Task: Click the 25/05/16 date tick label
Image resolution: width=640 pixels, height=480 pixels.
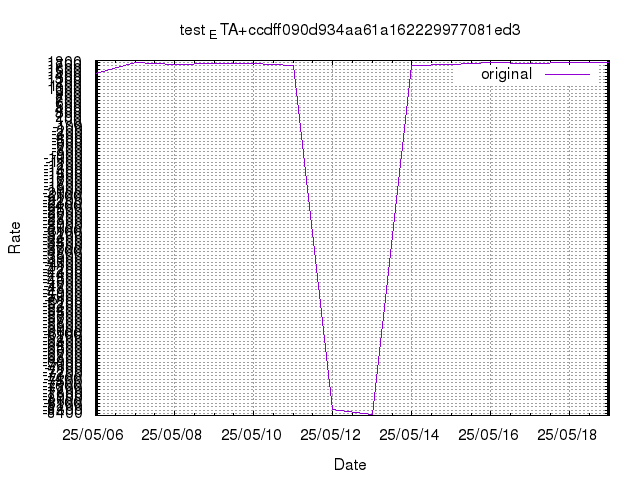Action: coord(488,435)
